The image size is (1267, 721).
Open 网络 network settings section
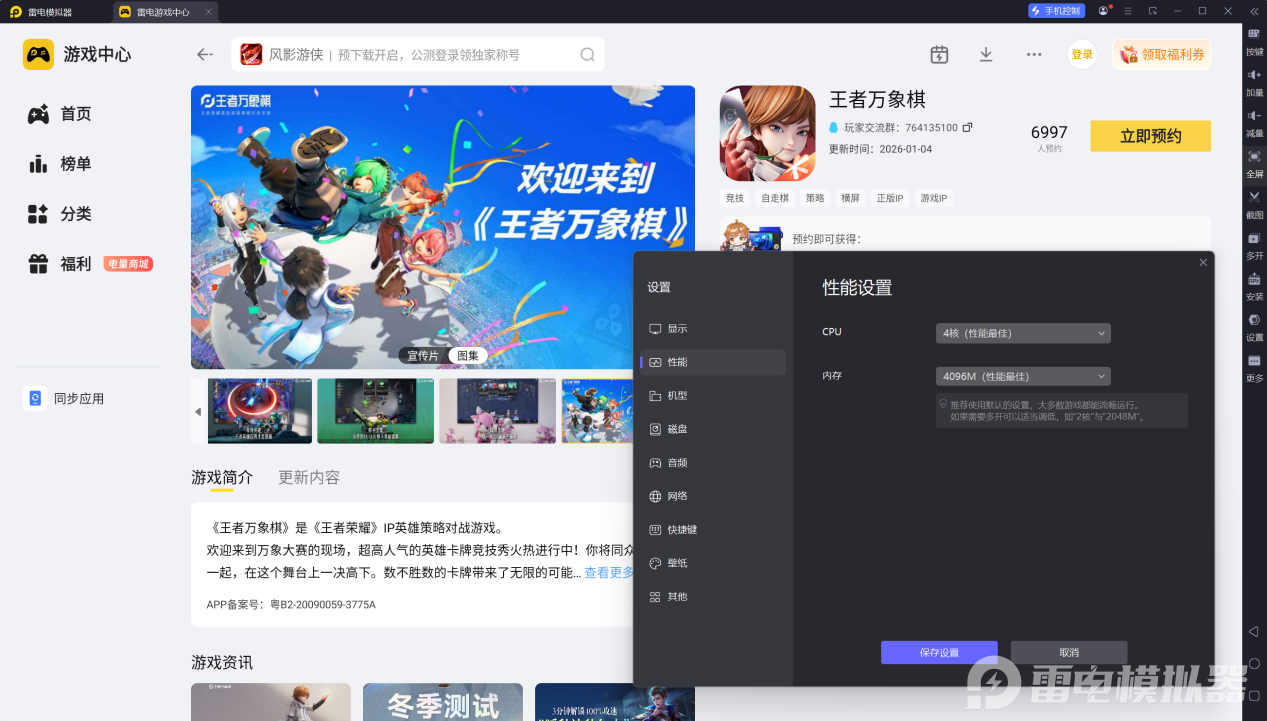[x=677, y=496]
